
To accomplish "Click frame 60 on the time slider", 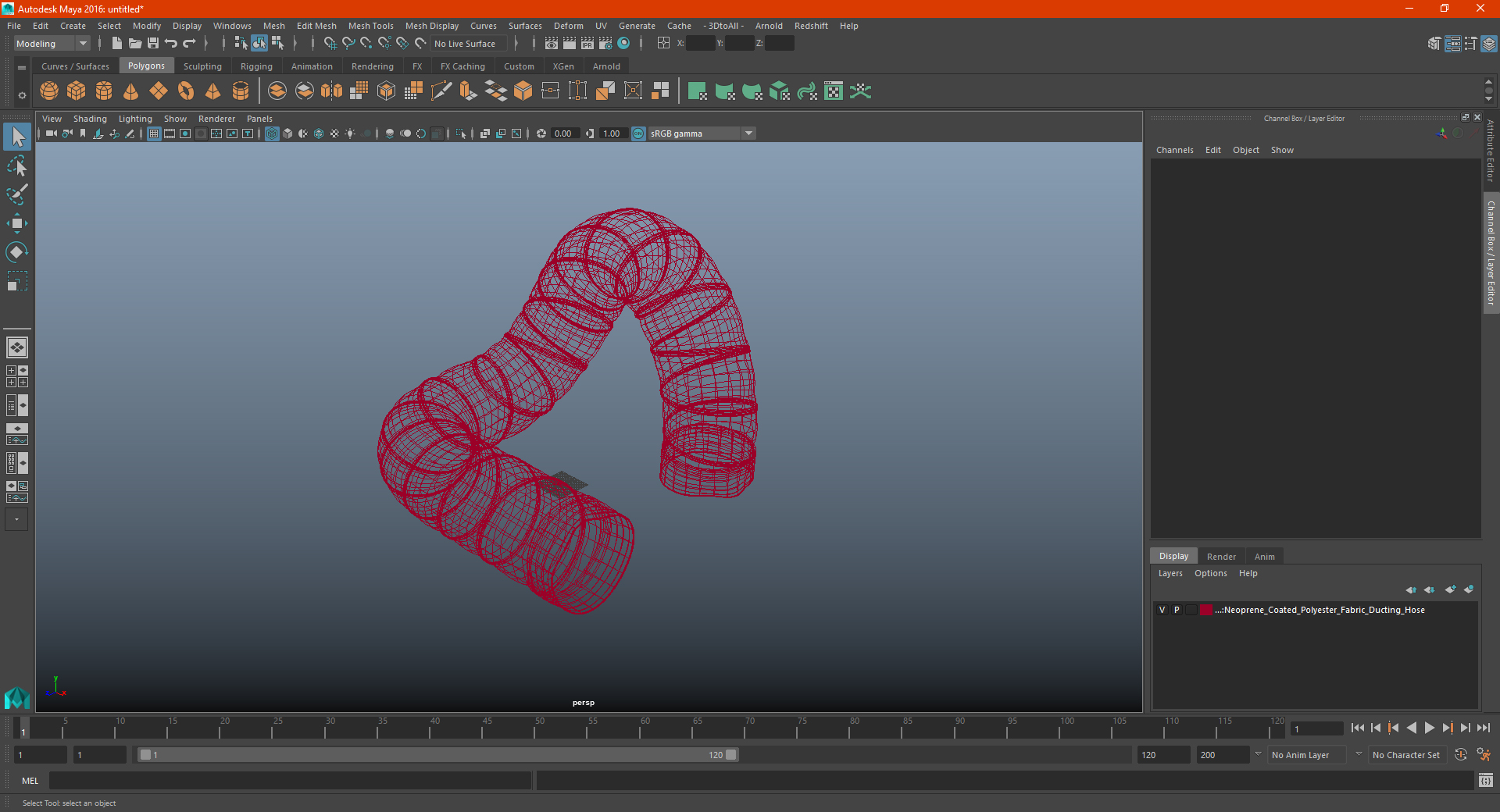I will [x=645, y=728].
